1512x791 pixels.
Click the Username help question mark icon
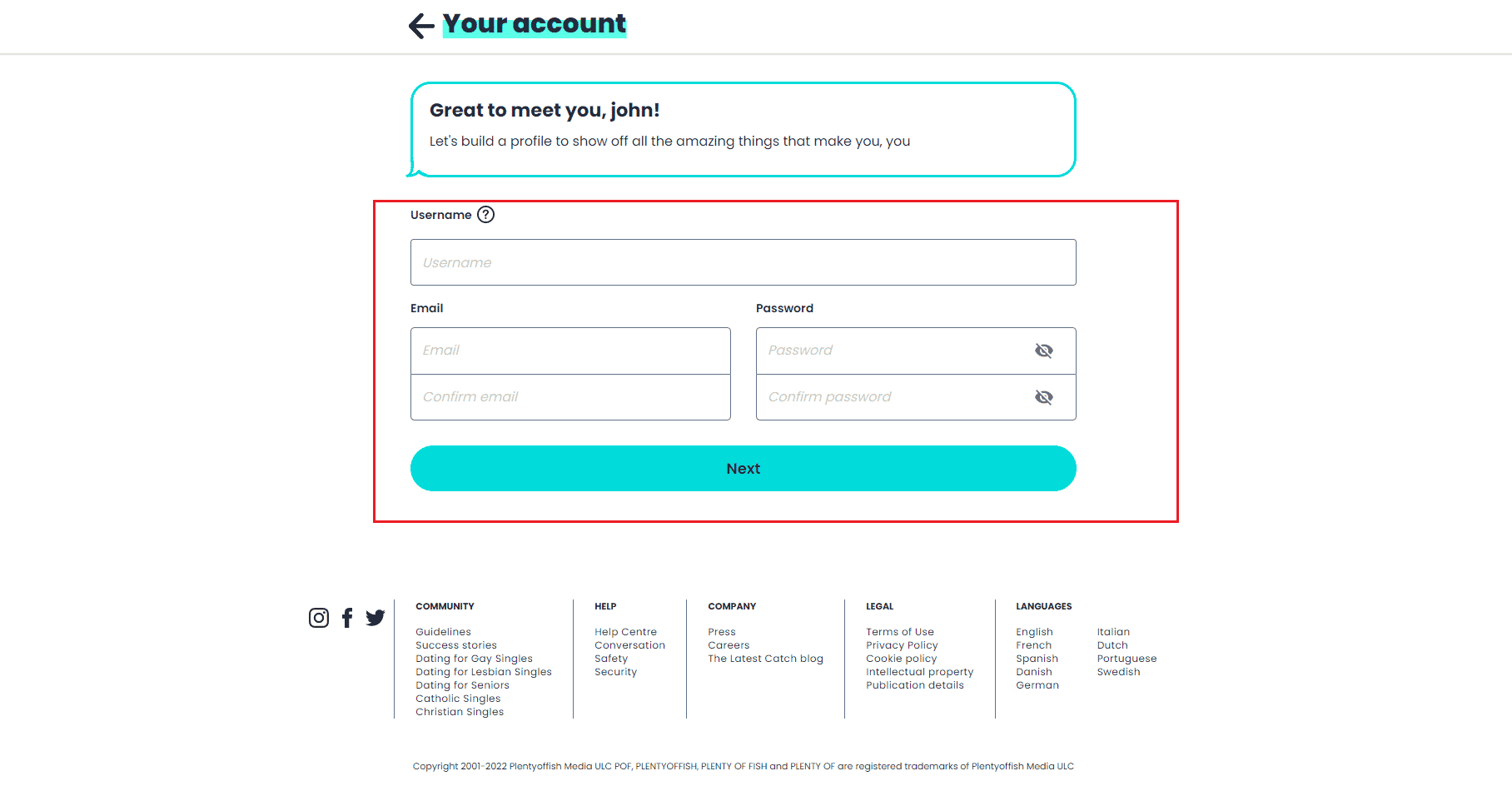pyautogui.click(x=486, y=215)
